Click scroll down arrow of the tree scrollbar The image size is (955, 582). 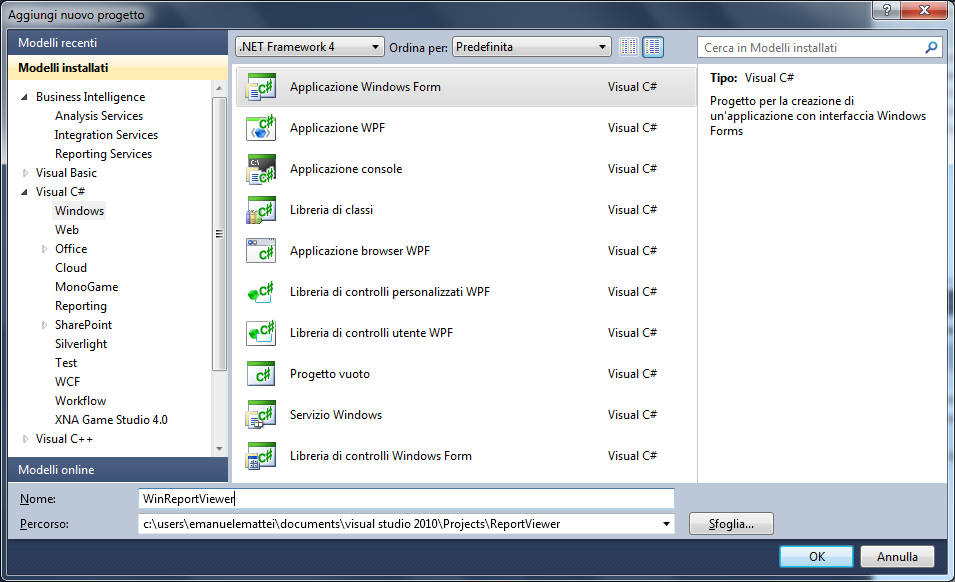(219, 449)
